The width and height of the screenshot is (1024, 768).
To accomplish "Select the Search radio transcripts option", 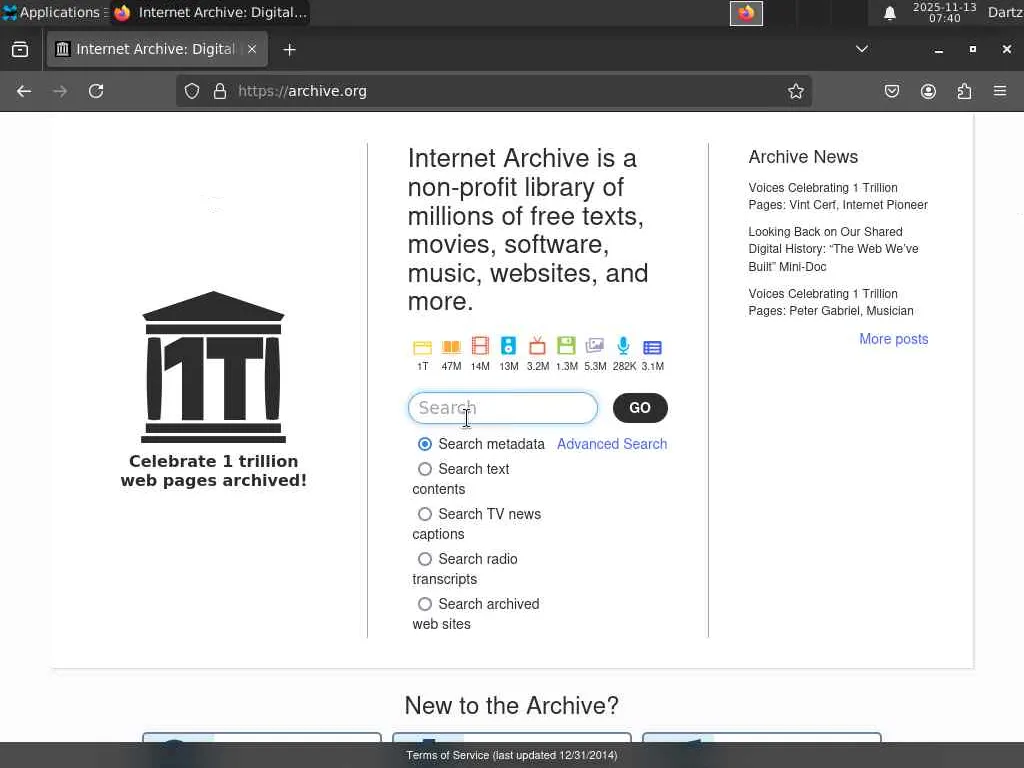I will coord(424,559).
